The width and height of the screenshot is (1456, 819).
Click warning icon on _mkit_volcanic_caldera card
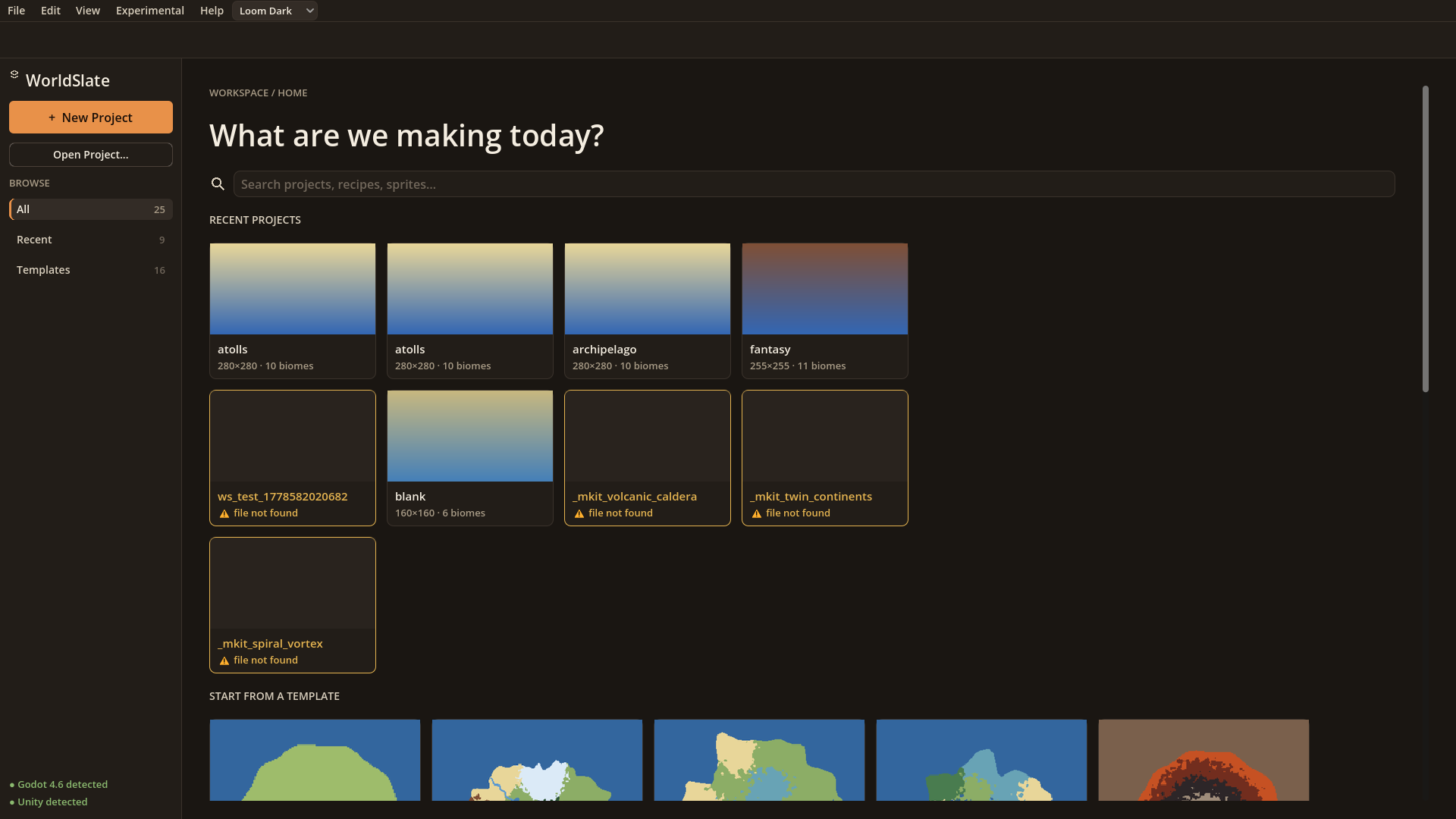[x=579, y=514]
